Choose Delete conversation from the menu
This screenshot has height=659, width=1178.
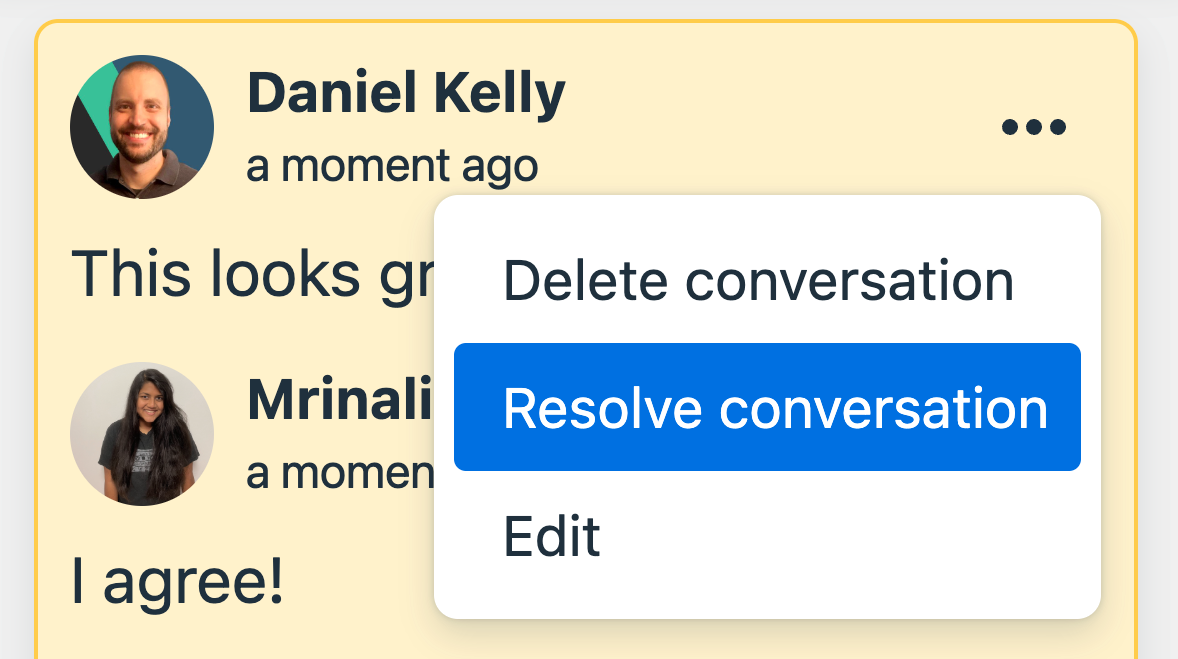point(758,281)
